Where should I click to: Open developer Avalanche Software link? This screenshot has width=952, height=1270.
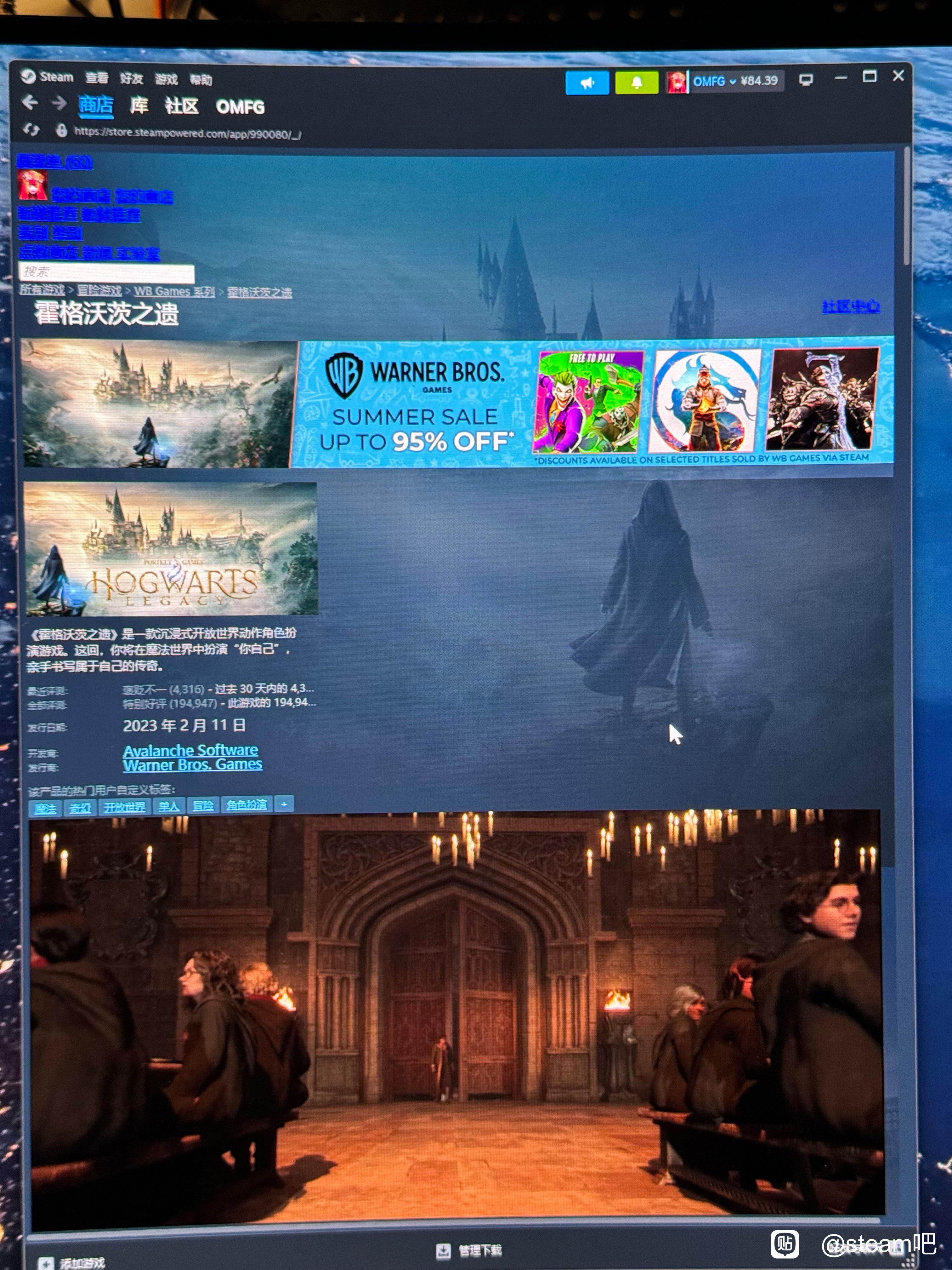(190, 750)
